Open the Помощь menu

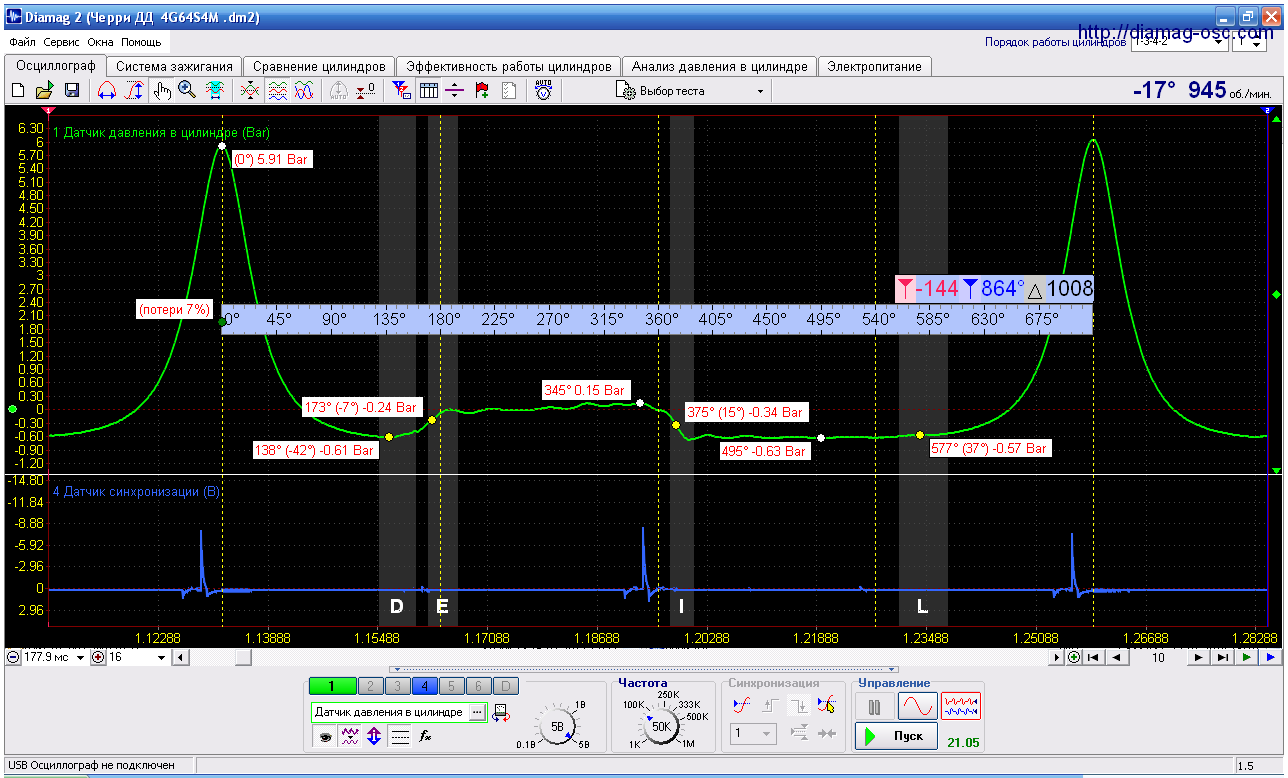[141, 43]
